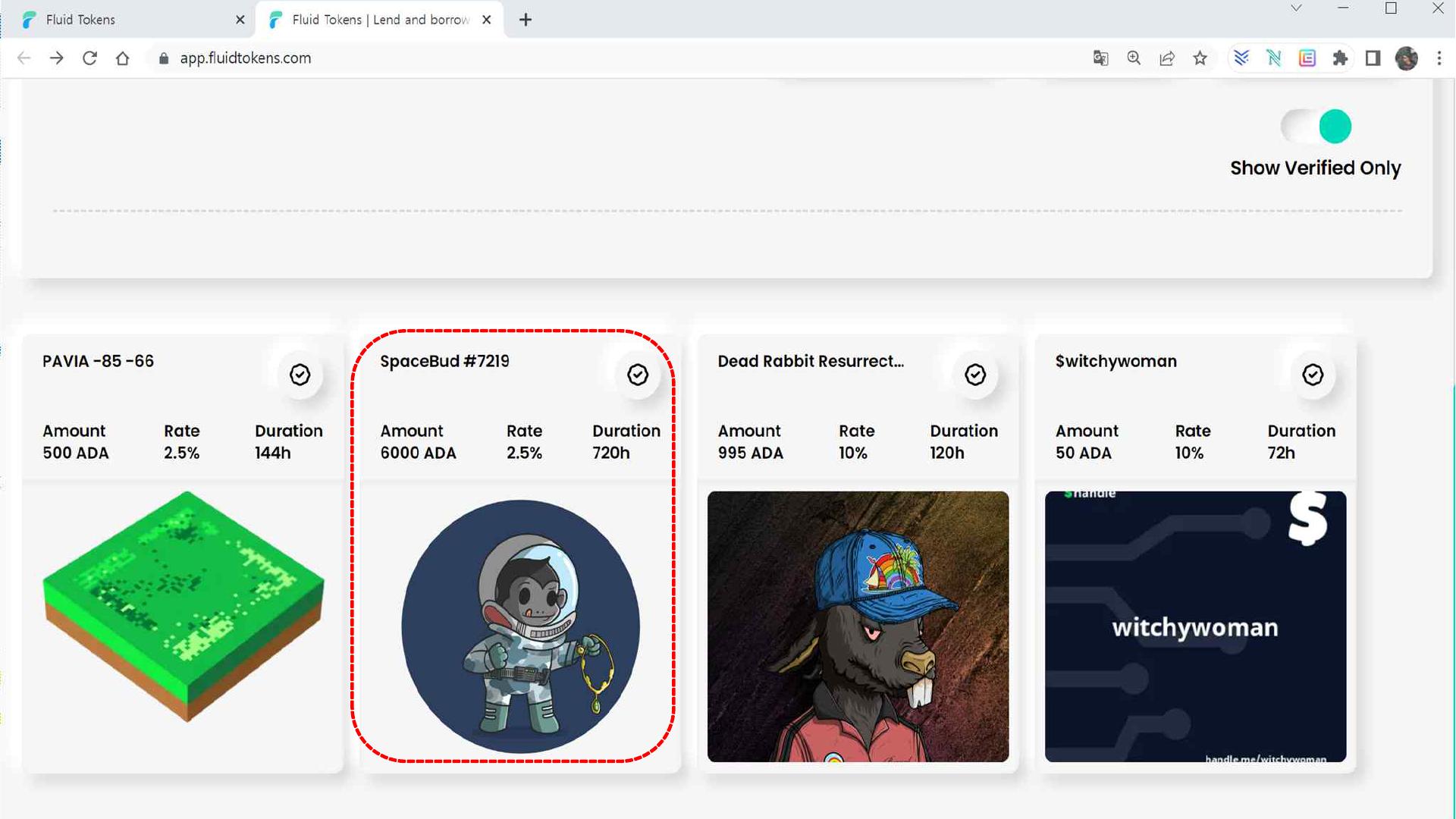Open the pink square extension icon
Screen dimensions: 1456x819
coord(1307,58)
